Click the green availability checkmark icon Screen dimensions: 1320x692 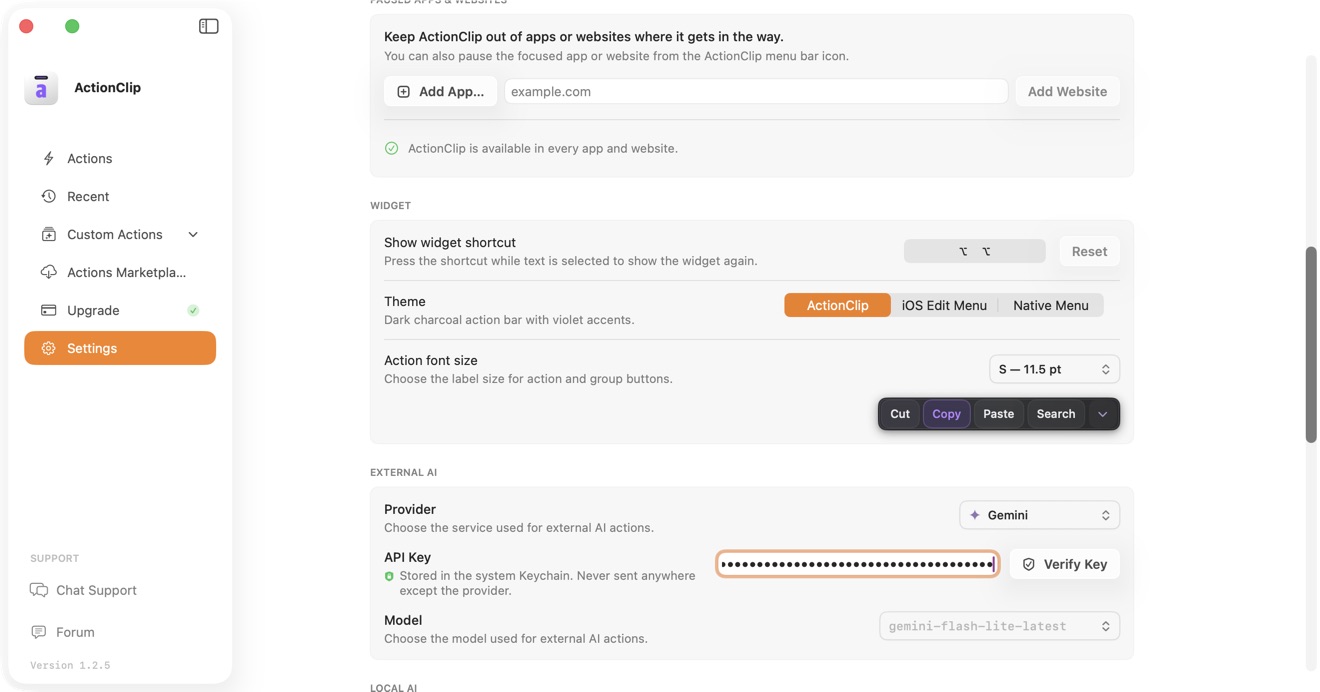pyautogui.click(x=391, y=148)
